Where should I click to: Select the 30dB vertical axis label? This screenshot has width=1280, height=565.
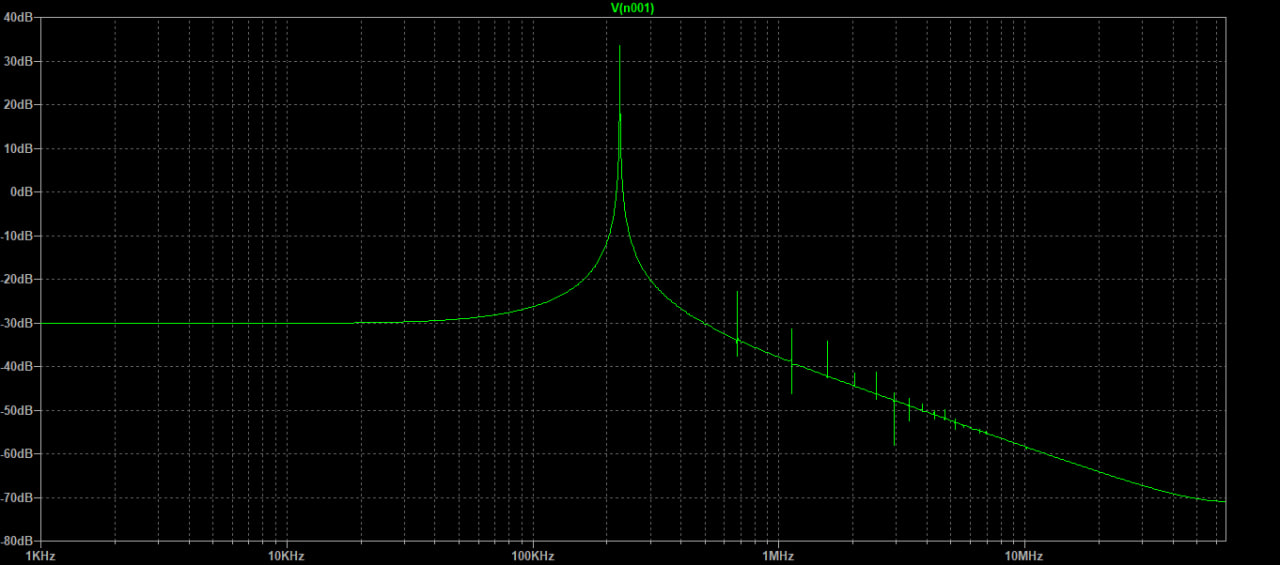[18, 61]
